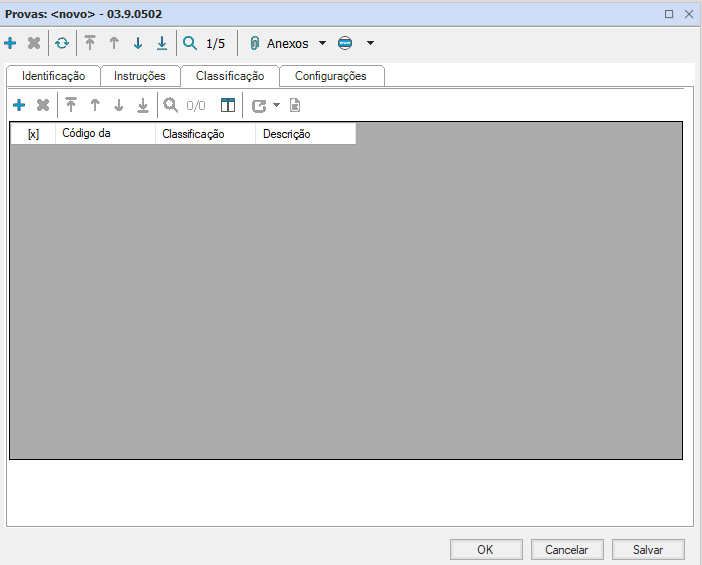Viewport: 702px width, 565px height.
Task: Expand the Anexos dropdown arrow
Action: (x=322, y=44)
